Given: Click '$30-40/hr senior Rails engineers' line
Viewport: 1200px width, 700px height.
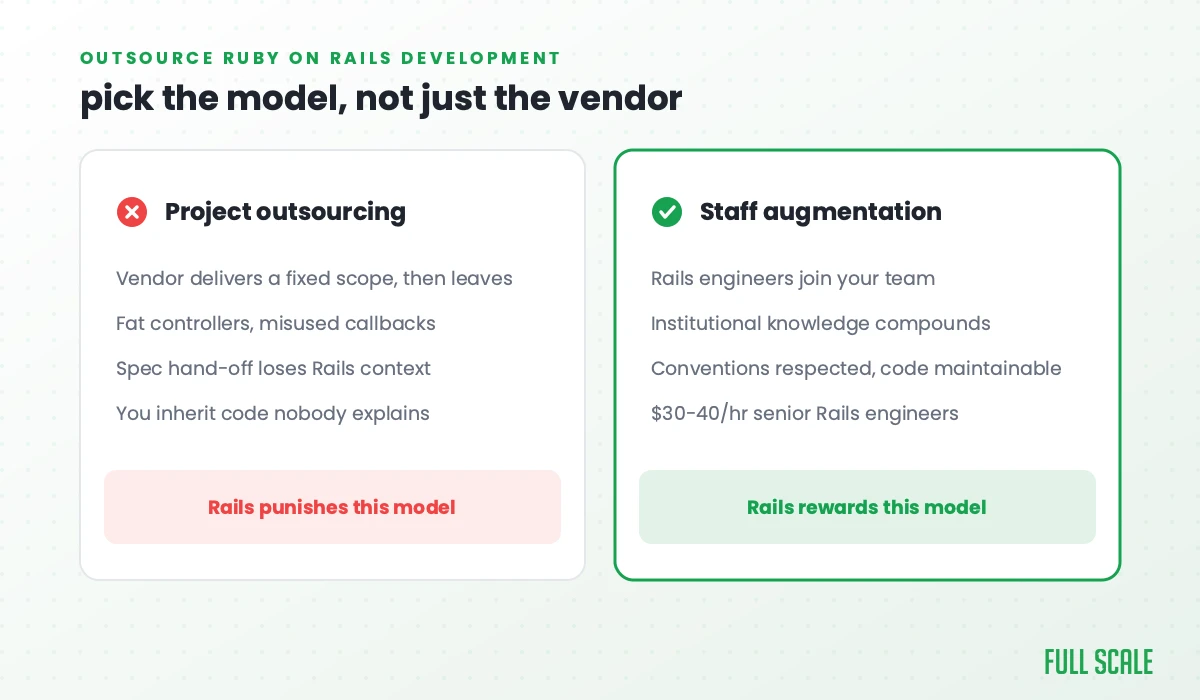Looking at the screenshot, I should (x=805, y=413).
